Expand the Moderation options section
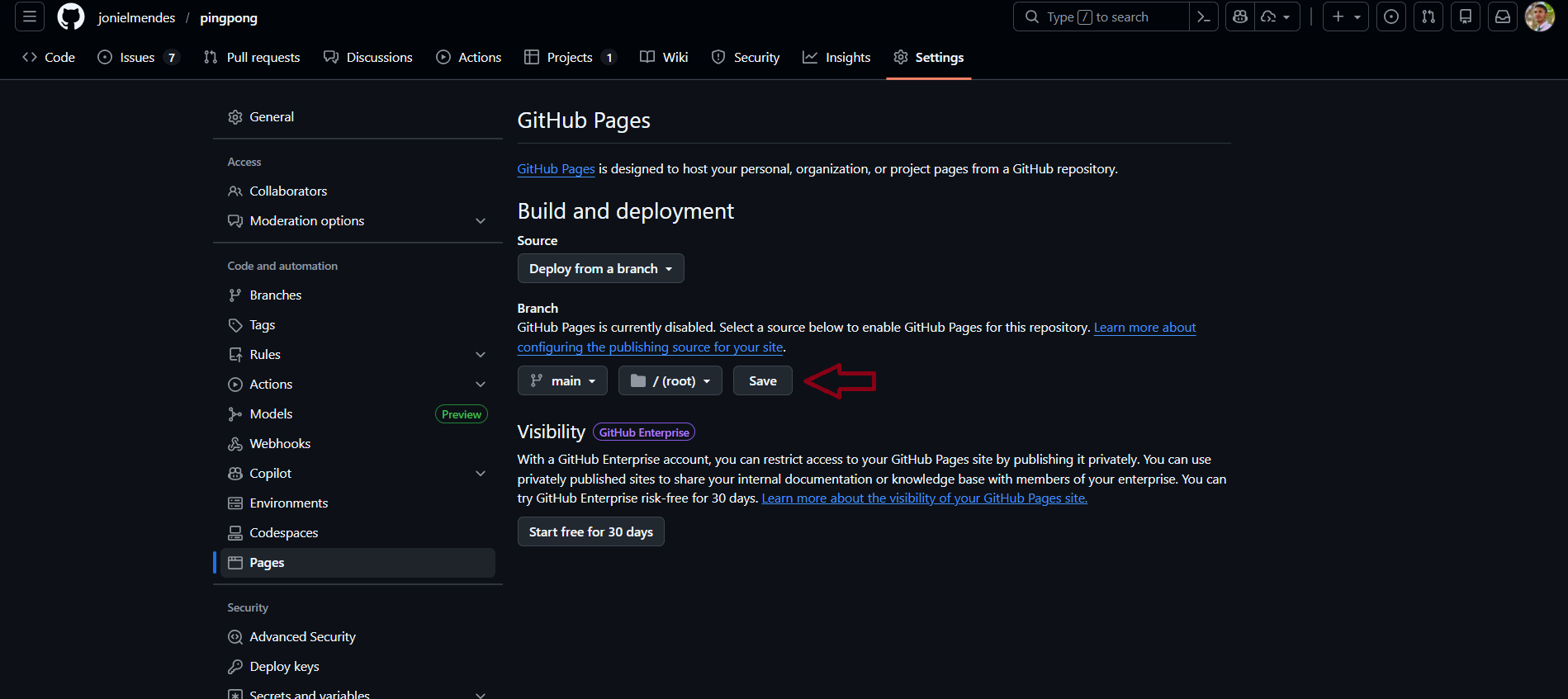This screenshot has height=699, width=1568. 481,221
